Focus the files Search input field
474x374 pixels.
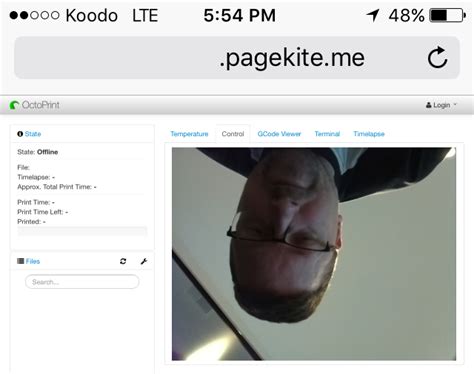pos(82,282)
